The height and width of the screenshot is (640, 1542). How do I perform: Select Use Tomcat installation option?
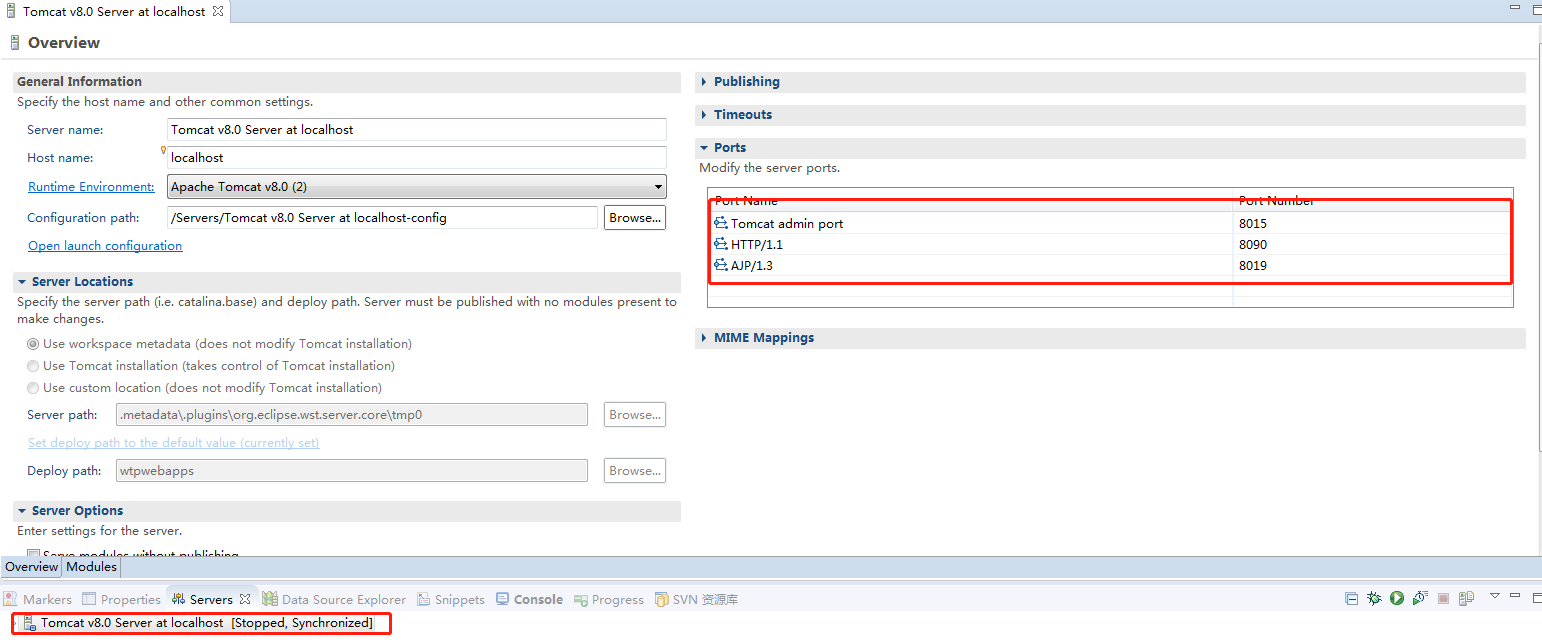(33, 366)
